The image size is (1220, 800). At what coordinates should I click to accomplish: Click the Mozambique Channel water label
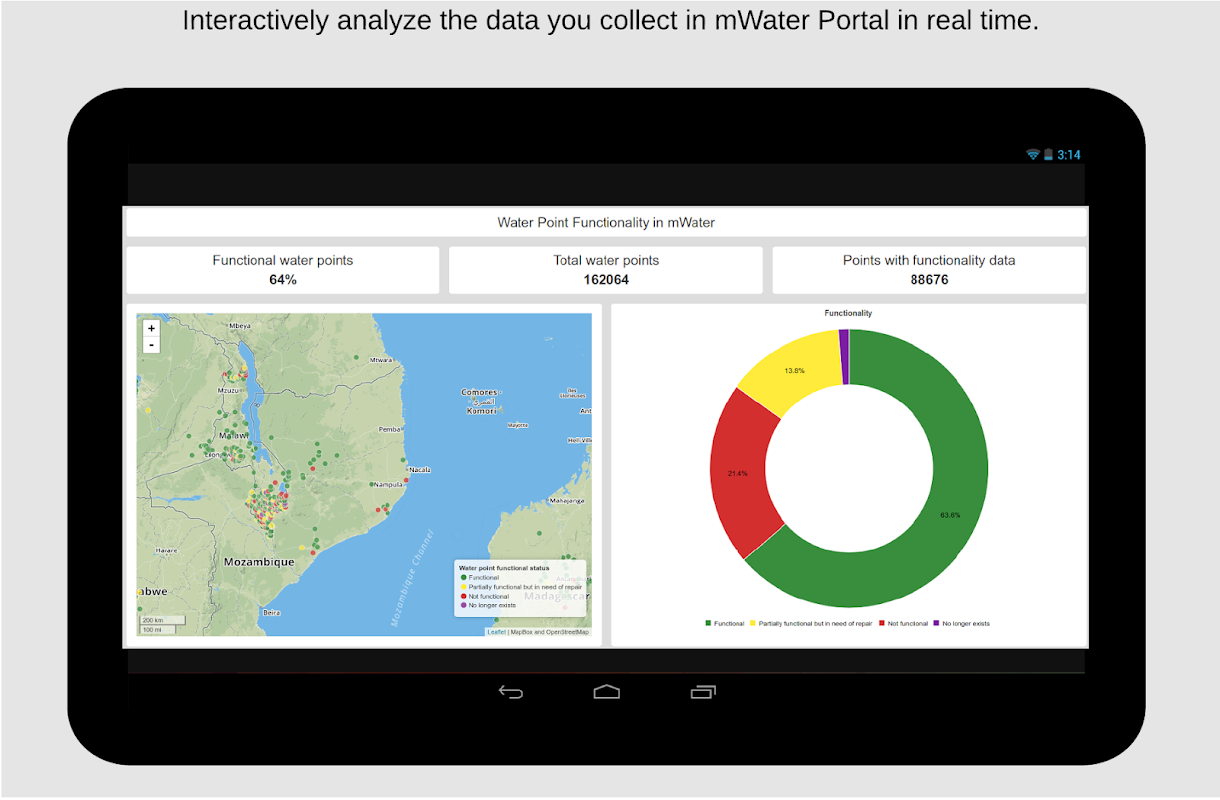(413, 577)
